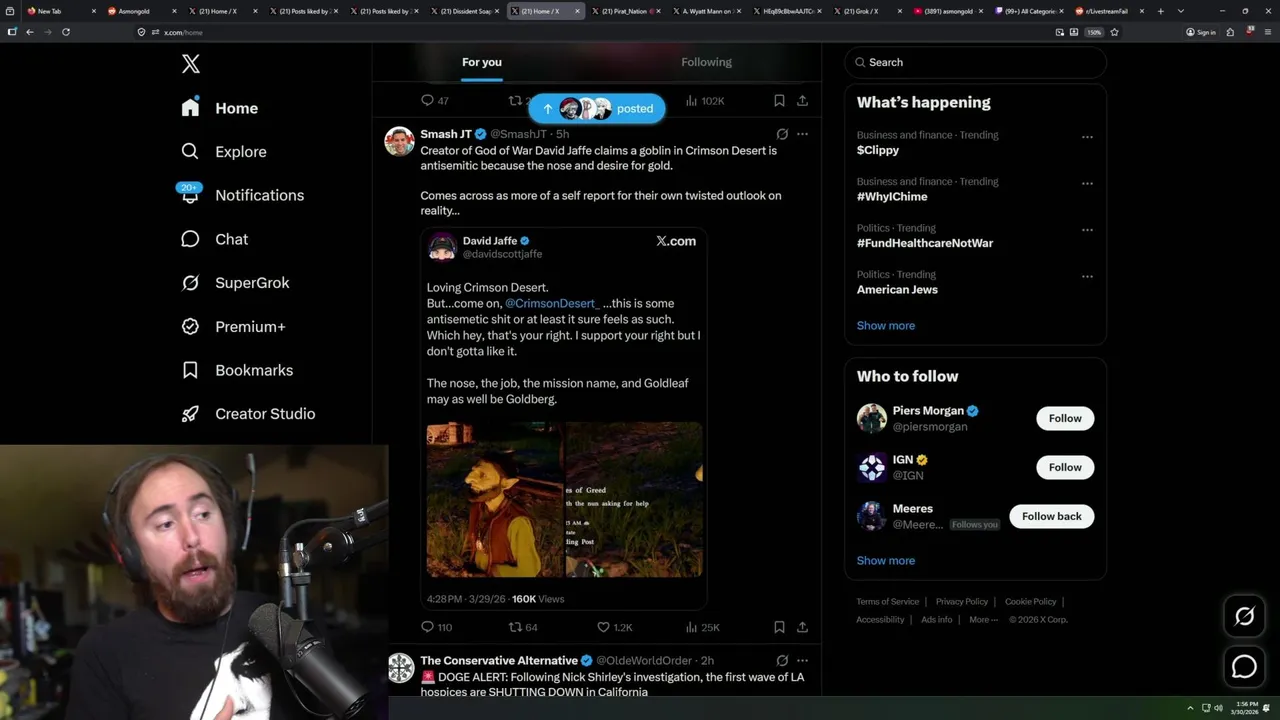Image resolution: width=1280 pixels, height=720 pixels.
Task: Open the floating Grok button on the right
Action: coord(1244,617)
